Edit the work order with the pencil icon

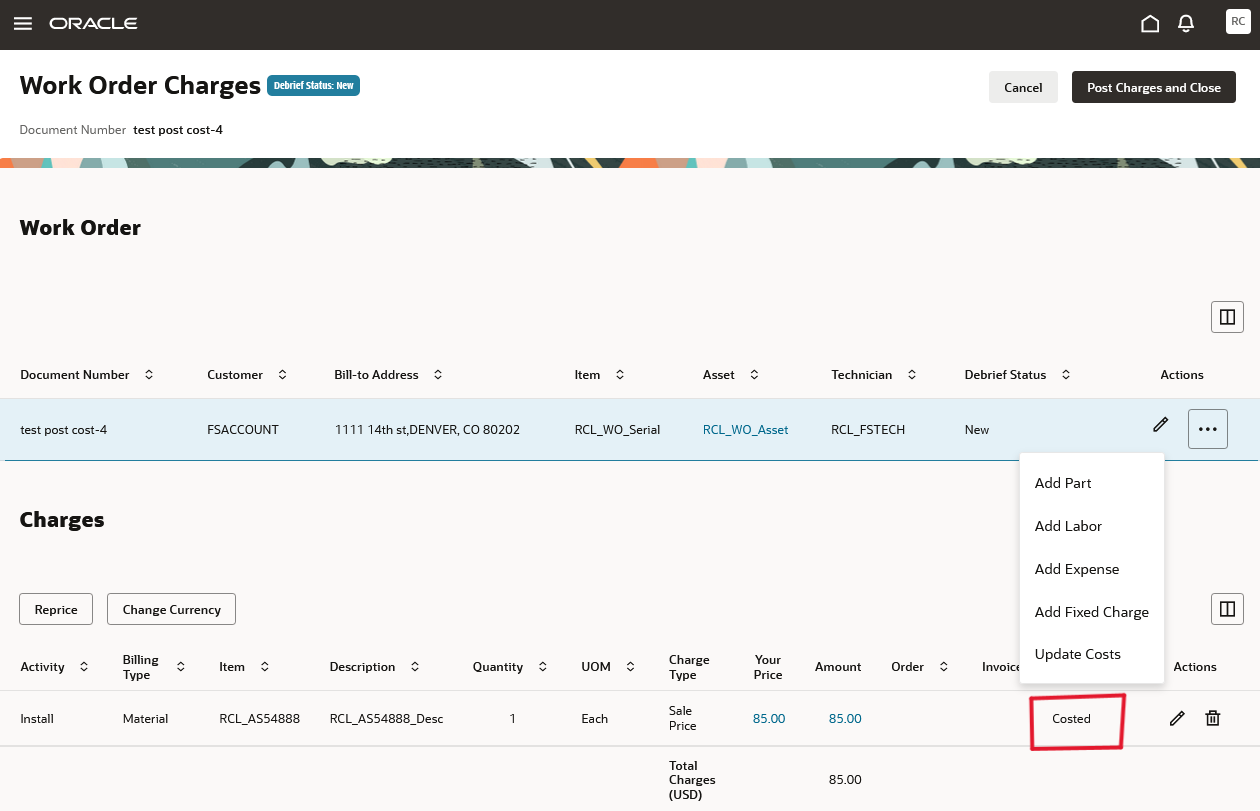coord(1160,425)
